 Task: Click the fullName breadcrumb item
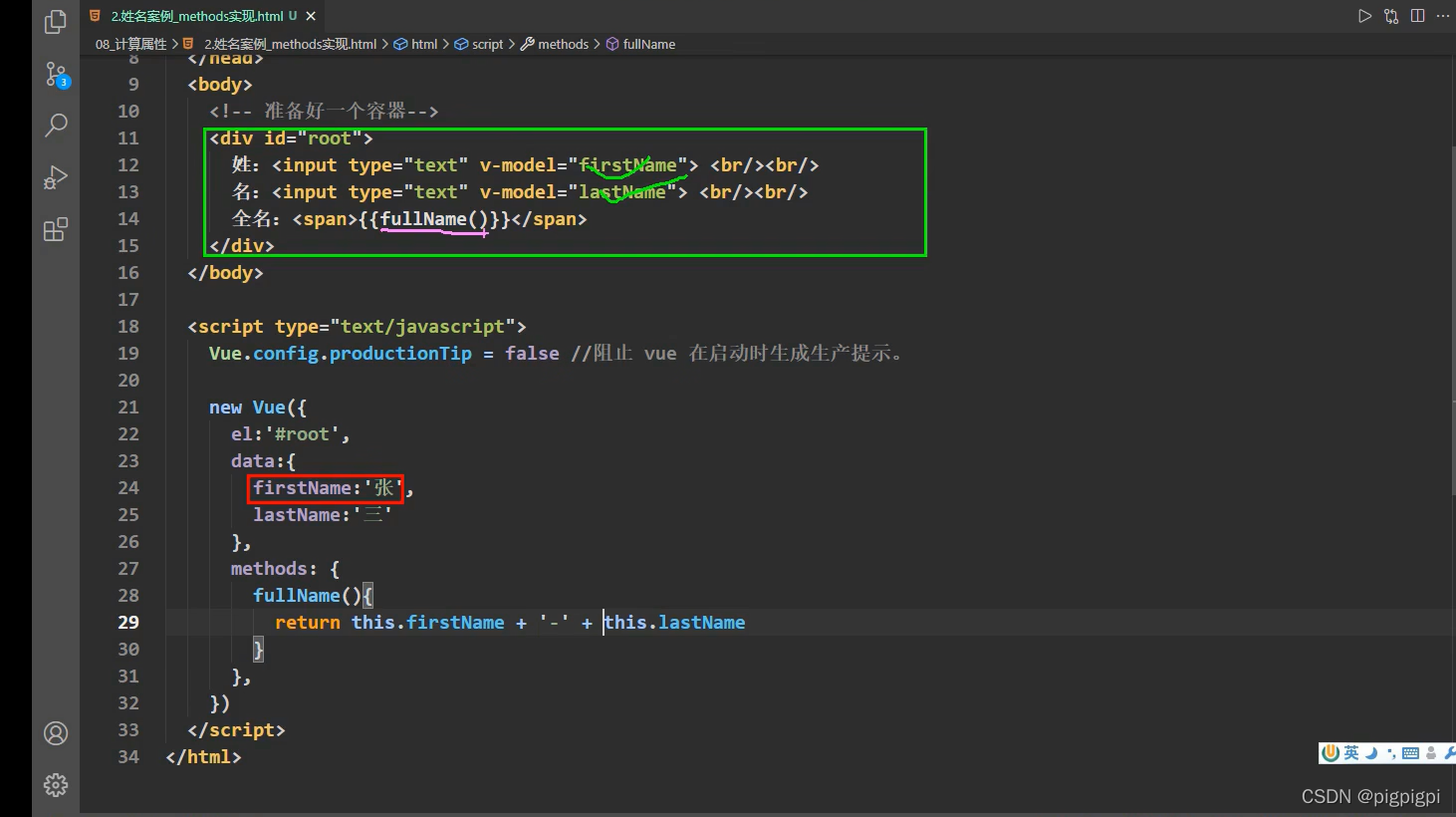(641, 44)
